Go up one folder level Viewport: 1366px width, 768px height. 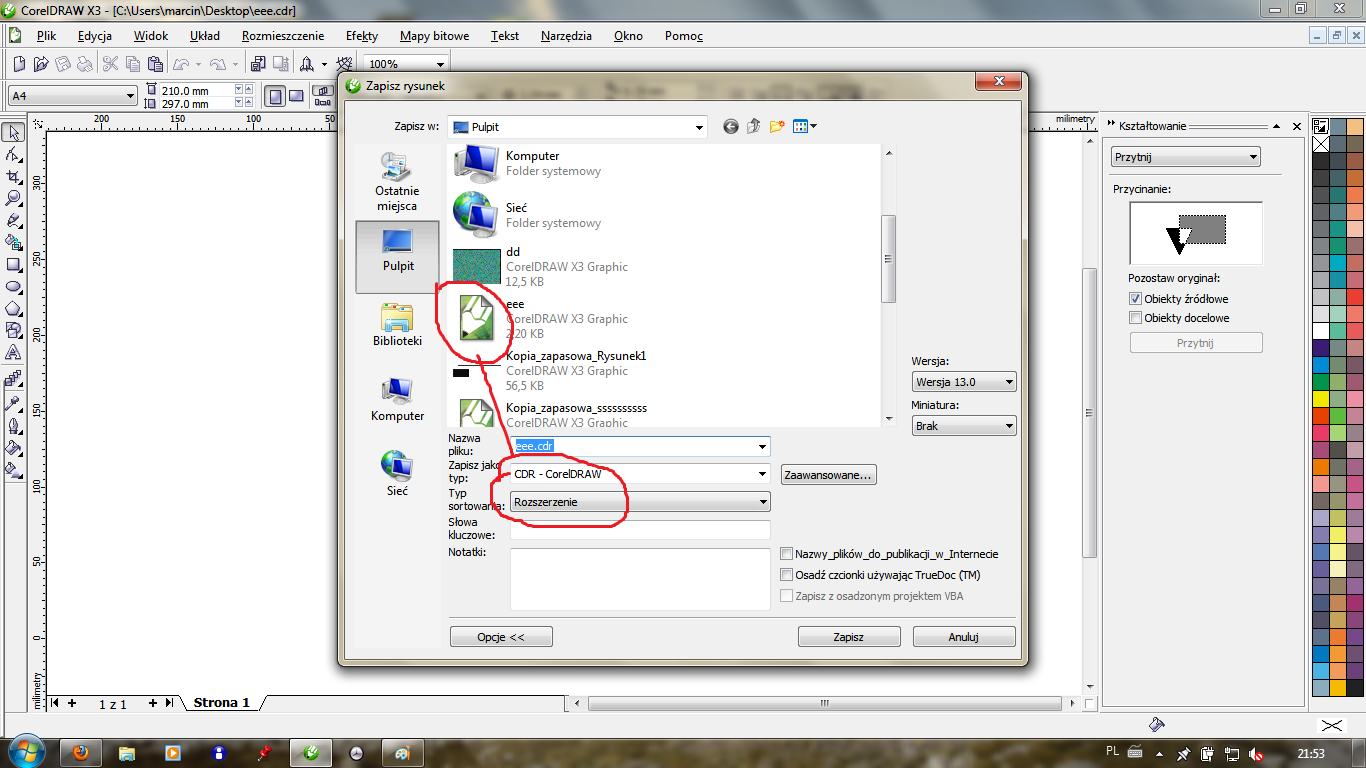pyautogui.click(x=754, y=126)
